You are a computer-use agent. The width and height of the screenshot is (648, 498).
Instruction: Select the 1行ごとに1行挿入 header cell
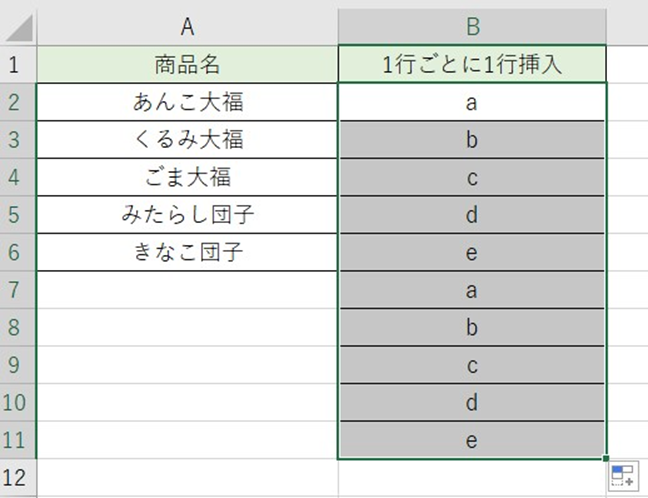coord(472,65)
